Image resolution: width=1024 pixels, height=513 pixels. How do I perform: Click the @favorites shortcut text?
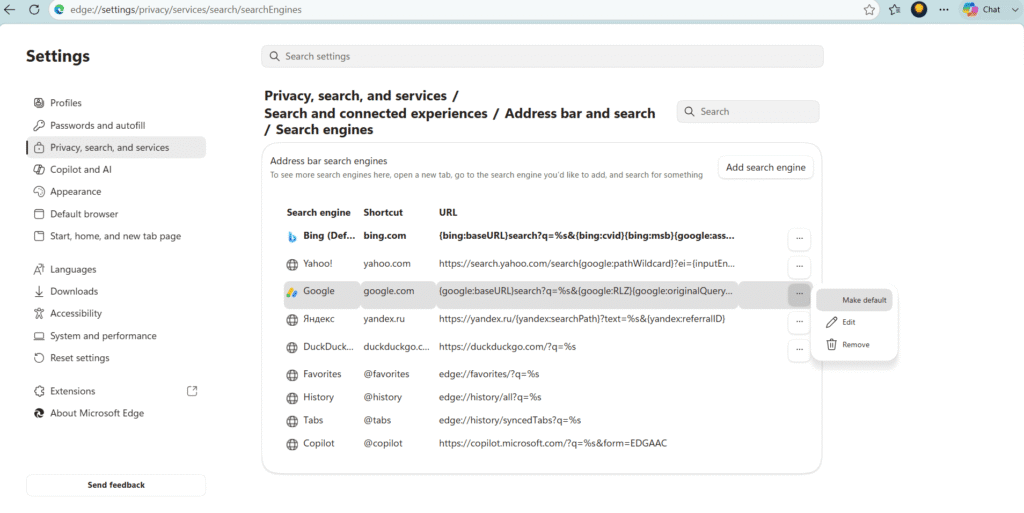coord(386,374)
